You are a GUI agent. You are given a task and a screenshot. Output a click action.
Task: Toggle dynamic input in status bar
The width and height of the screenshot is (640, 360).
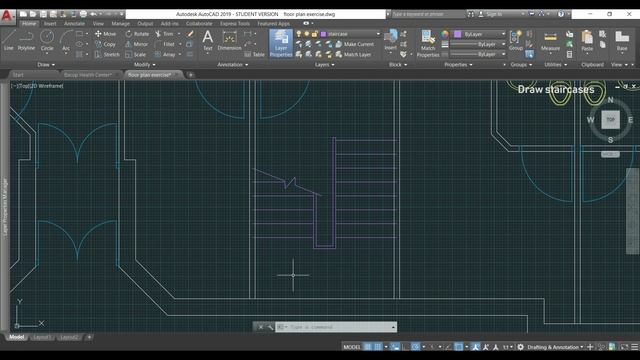pyautogui.click(x=395, y=347)
